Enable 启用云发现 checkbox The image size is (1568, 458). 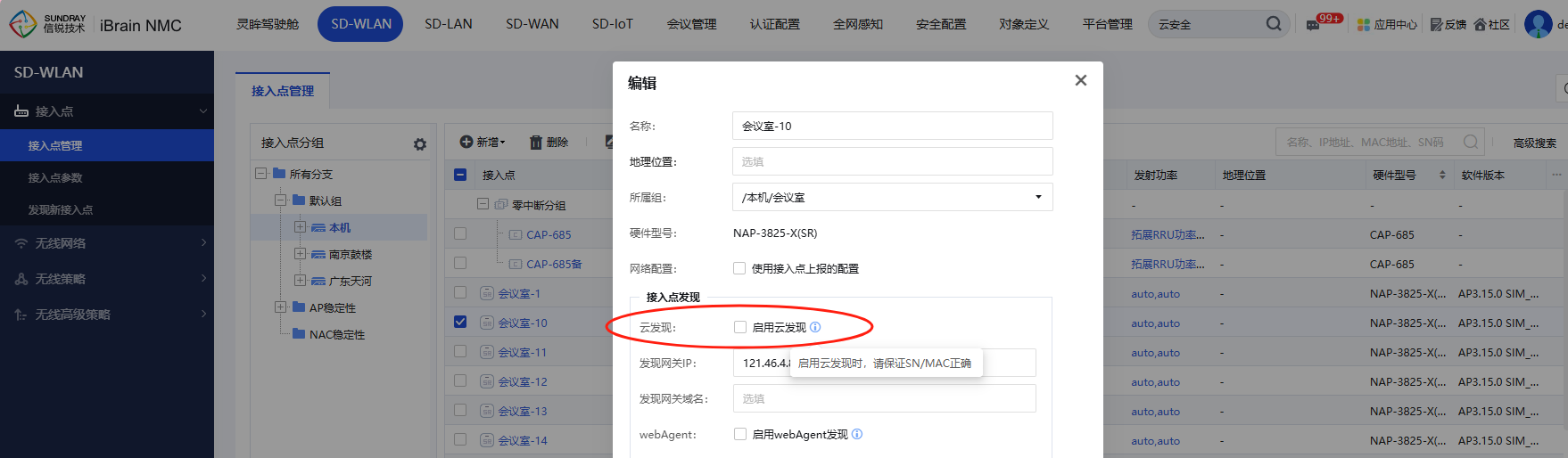click(x=740, y=327)
